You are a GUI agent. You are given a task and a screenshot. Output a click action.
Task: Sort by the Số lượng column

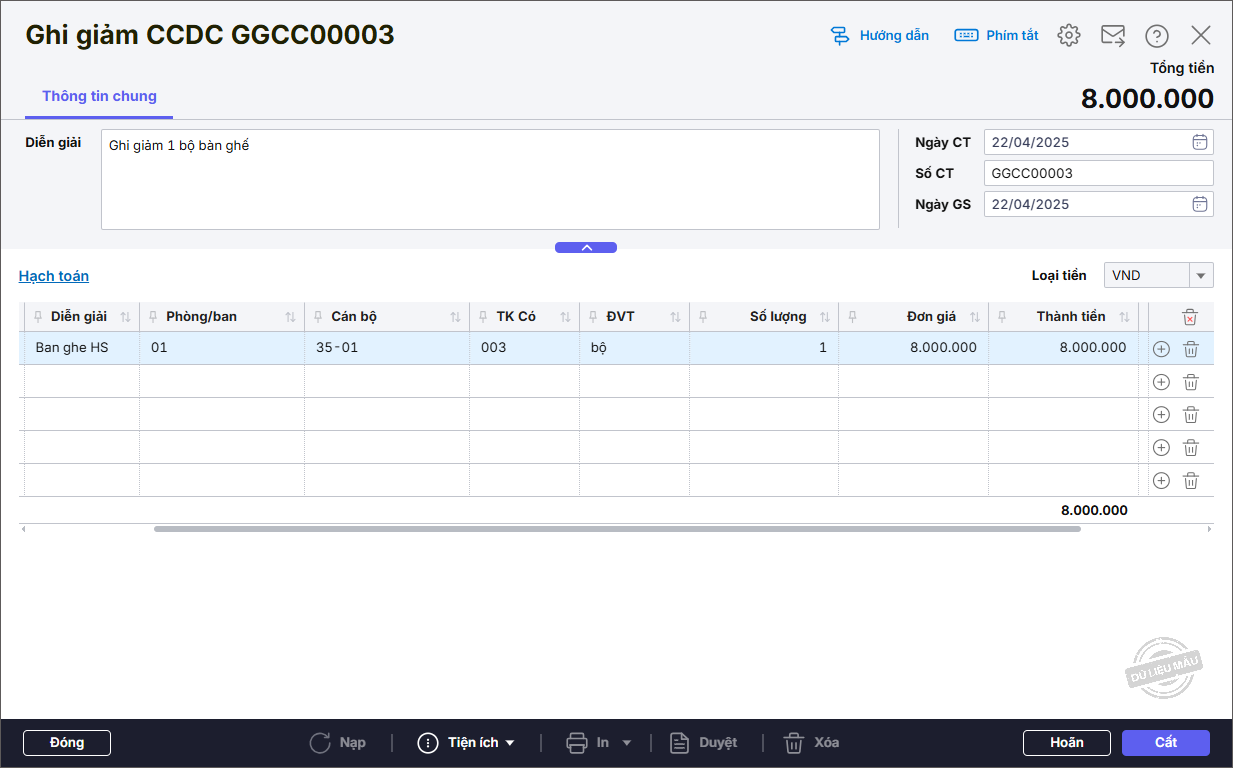click(x=825, y=317)
